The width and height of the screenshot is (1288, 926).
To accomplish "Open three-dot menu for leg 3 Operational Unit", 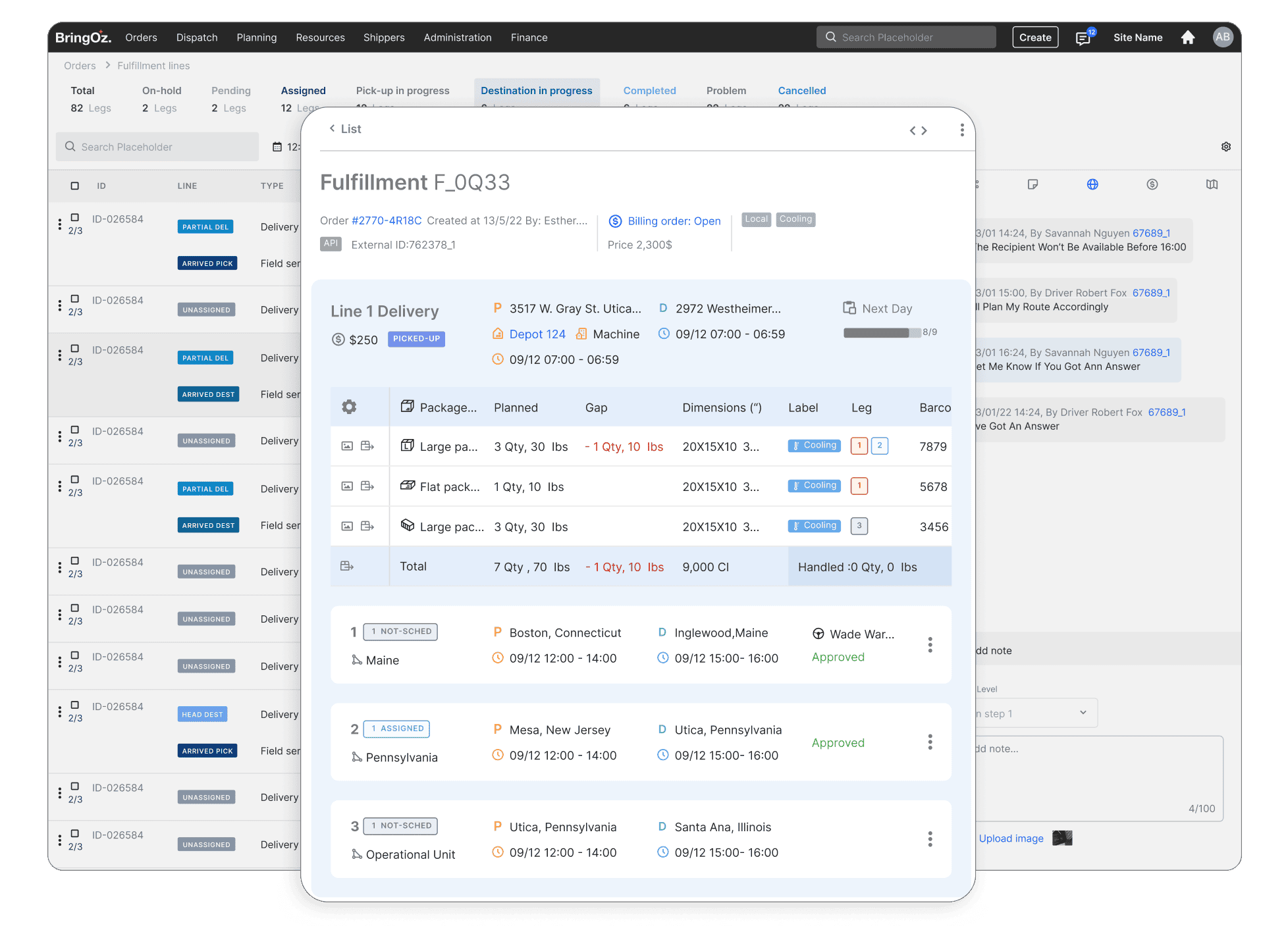I will point(930,839).
